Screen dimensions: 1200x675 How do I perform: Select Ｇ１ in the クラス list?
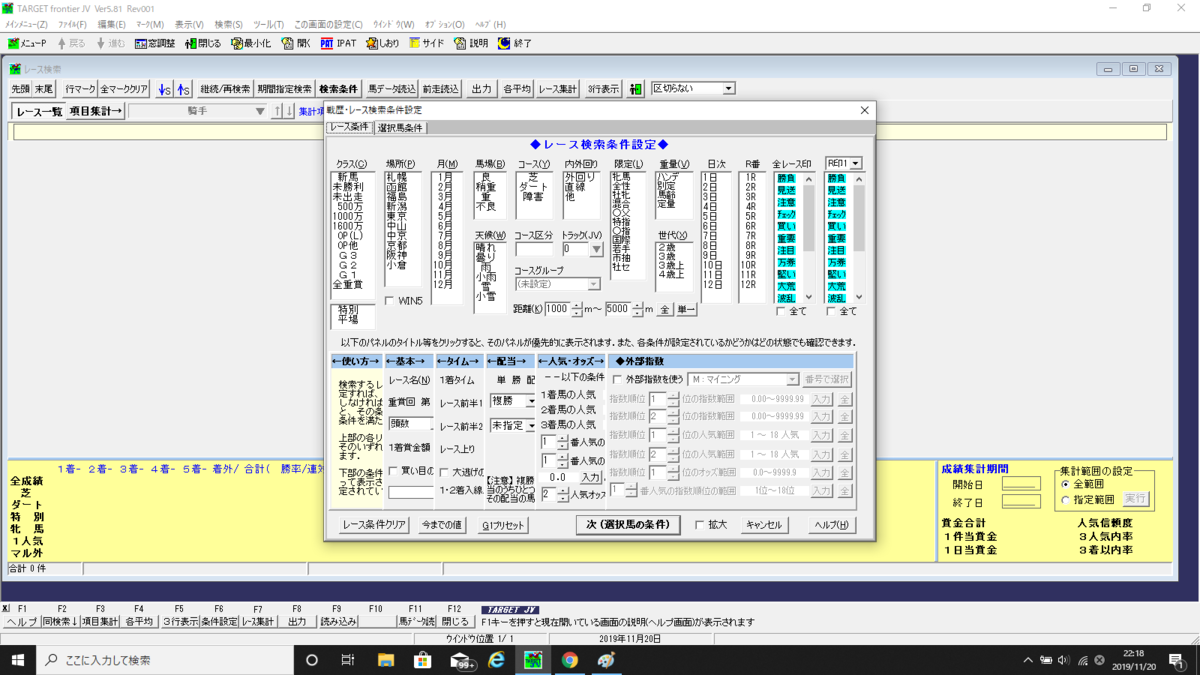(347, 275)
